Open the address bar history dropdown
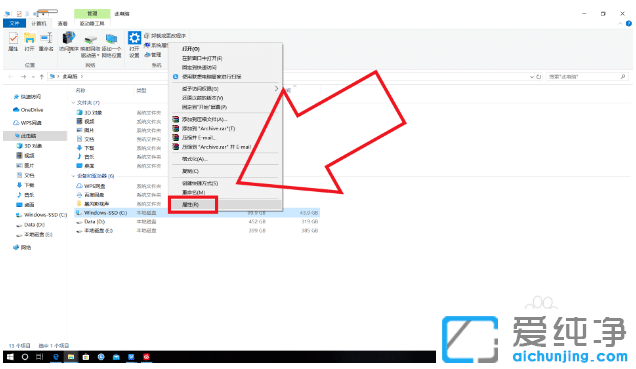The height and width of the screenshot is (369, 636). (x=532, y=77)
